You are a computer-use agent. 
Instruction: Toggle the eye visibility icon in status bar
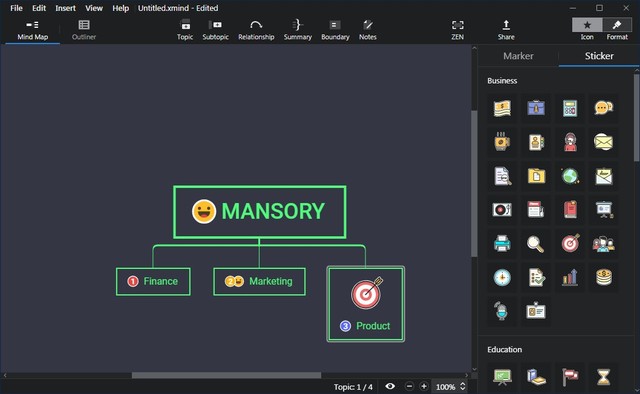390,386
